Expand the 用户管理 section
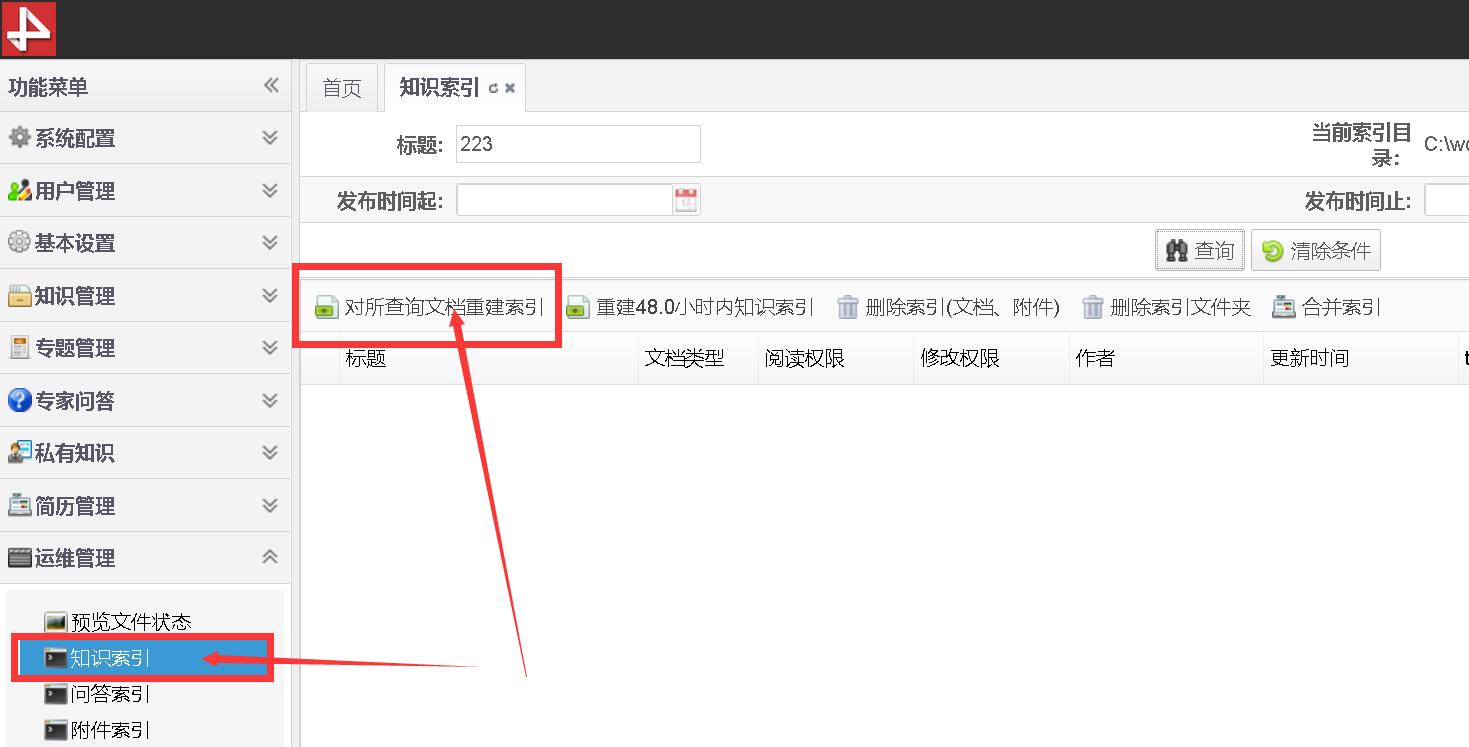1469x747 pixels. (269, 190)
